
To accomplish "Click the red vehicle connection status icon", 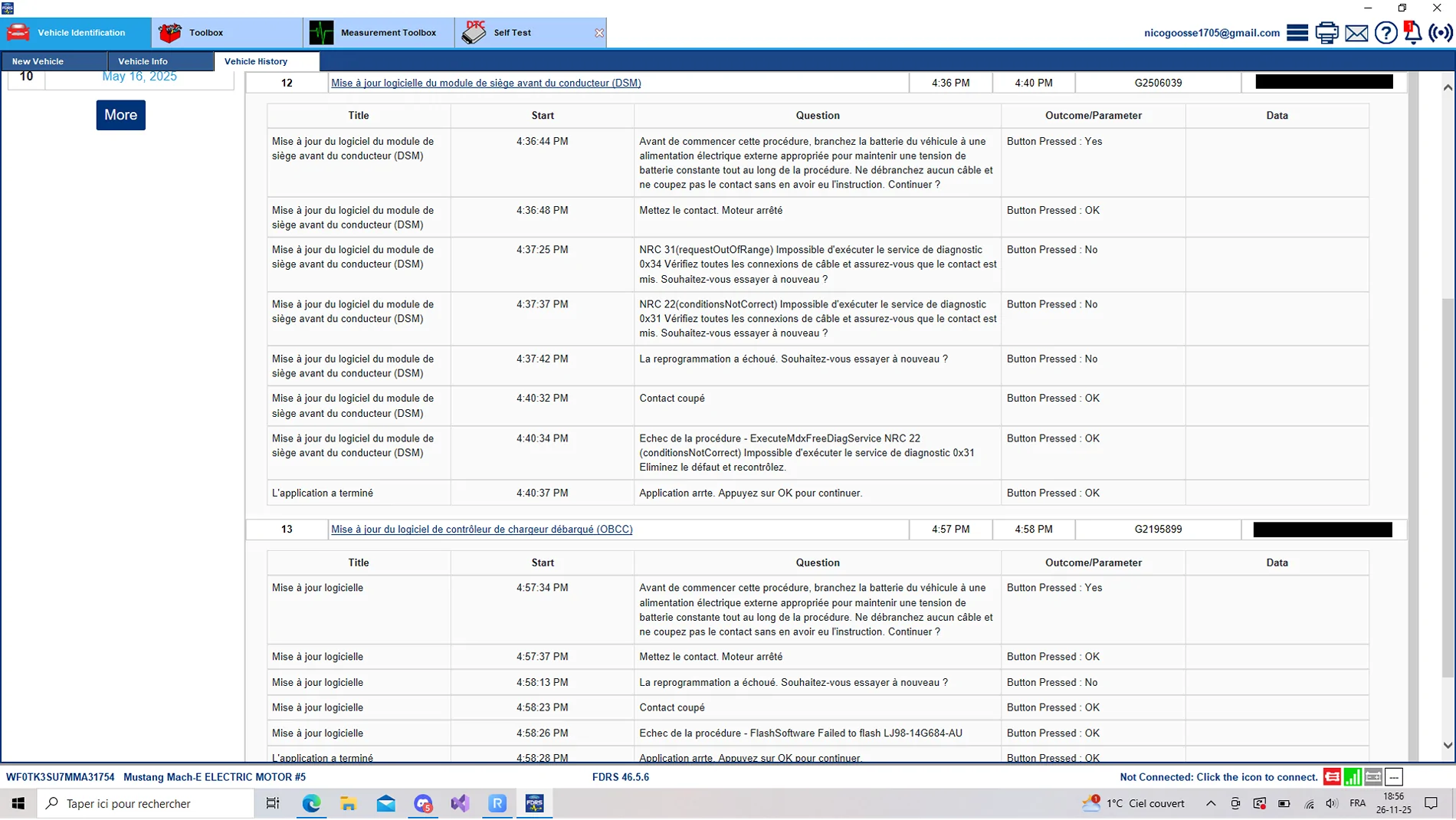I will pyautogui.click(x=1332, y=777).
